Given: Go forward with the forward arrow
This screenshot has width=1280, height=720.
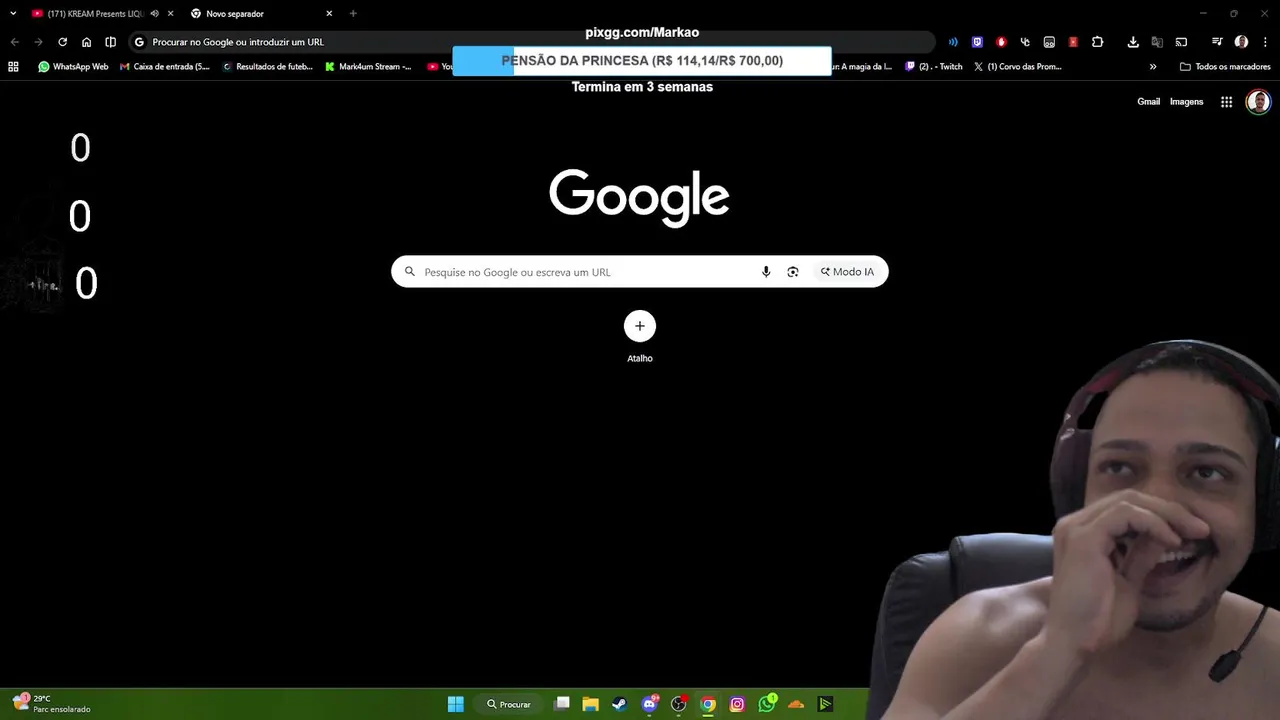Looking at the screenshot, I should point(38,42).
